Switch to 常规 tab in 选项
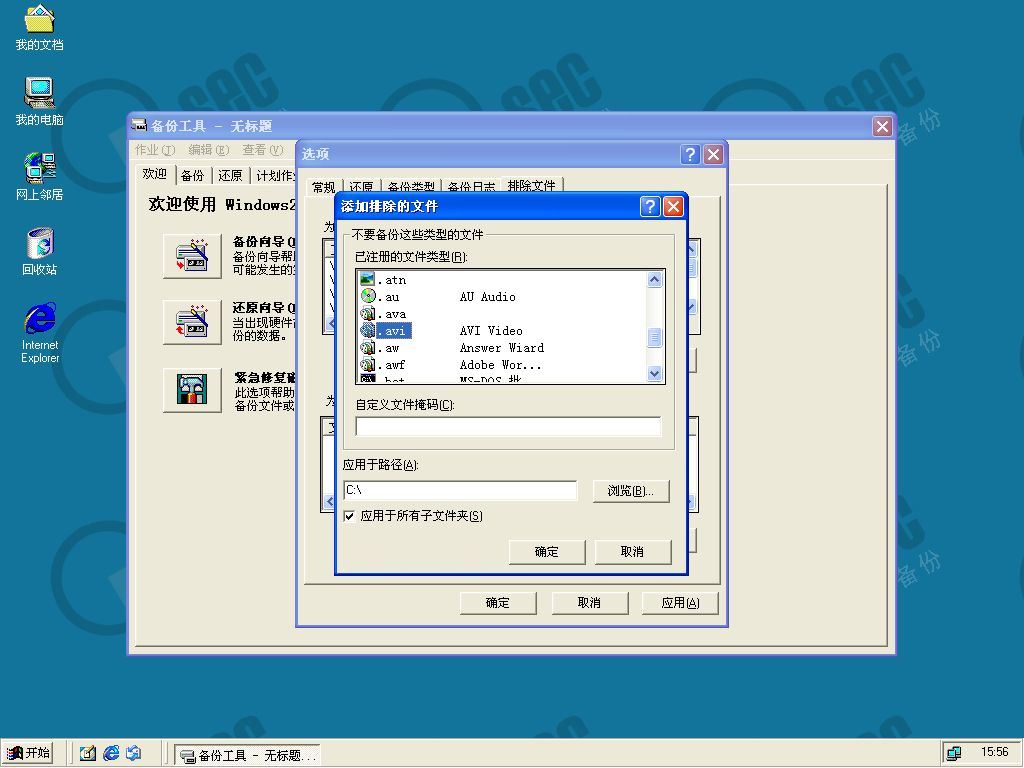The height and width of the screenshot is (768, 1024). pos(324,187)
